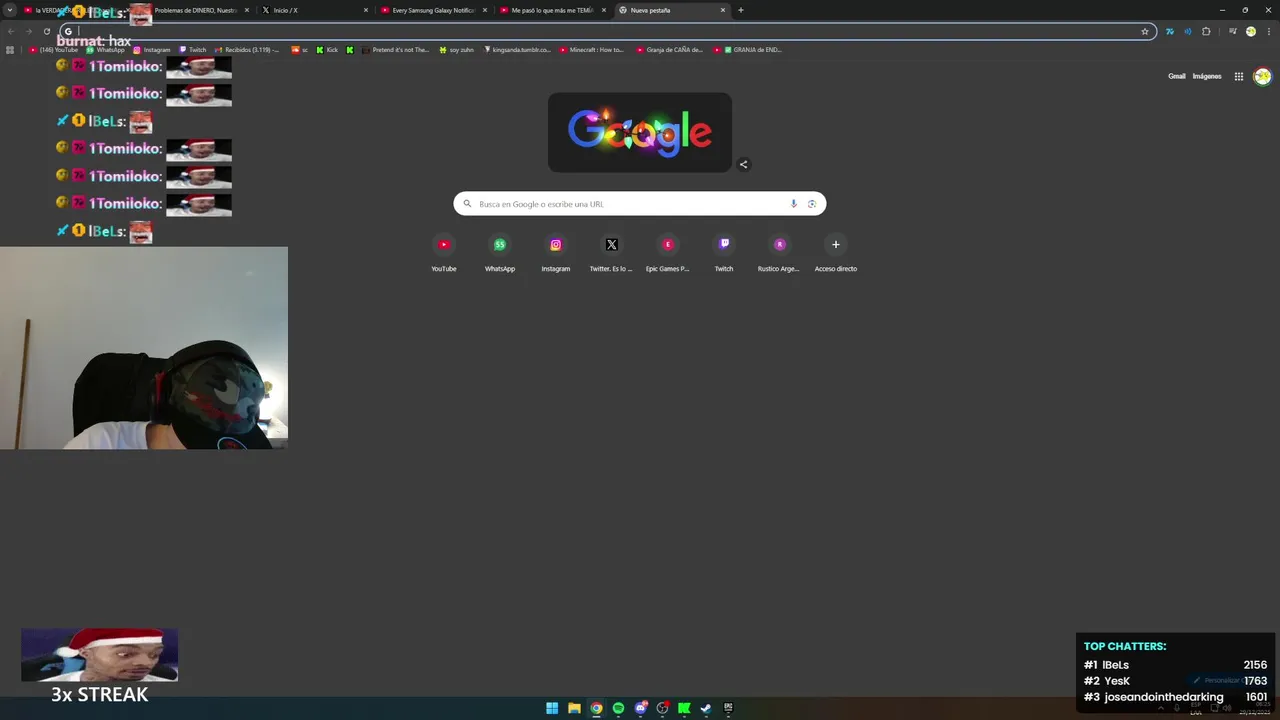Open the 'Recibidos (3.119)' bookmark

coord(247,49)
